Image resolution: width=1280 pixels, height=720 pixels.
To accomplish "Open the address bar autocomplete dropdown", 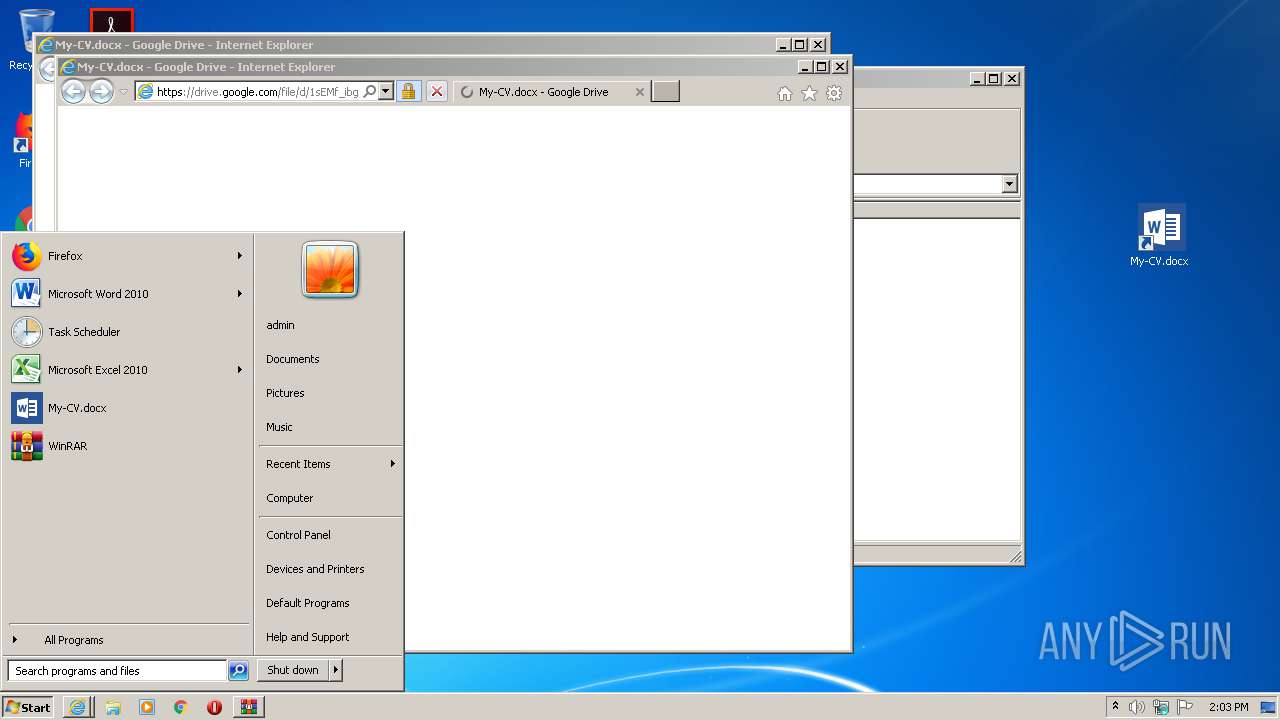I will click(x=386, y=92).
